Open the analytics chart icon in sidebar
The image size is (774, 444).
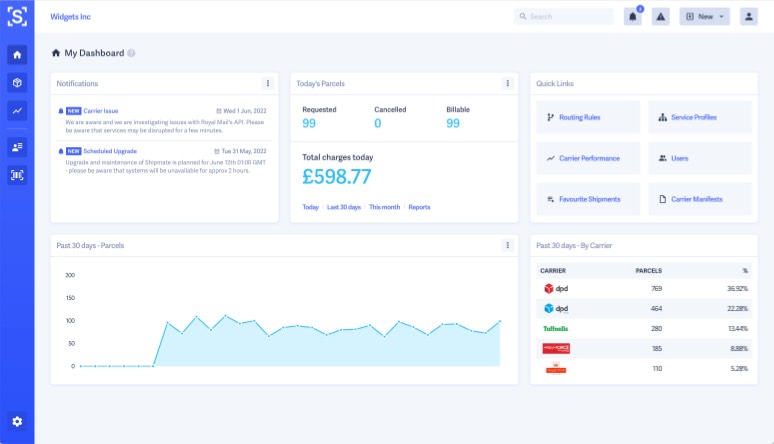pos(17,111)
